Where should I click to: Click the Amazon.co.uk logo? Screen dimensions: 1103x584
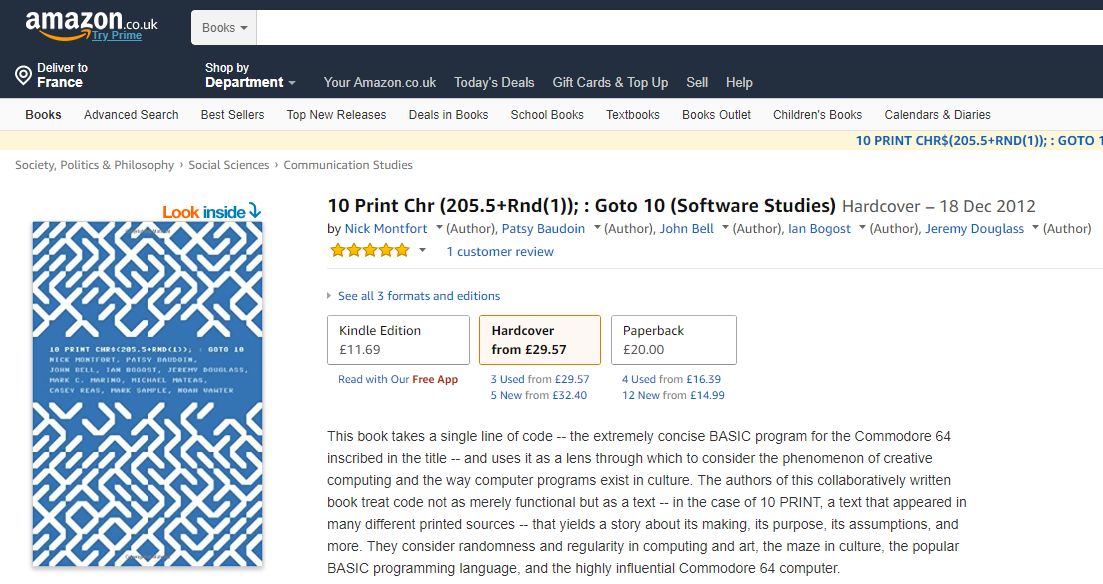pyautogui.click(x=91, y=25)
